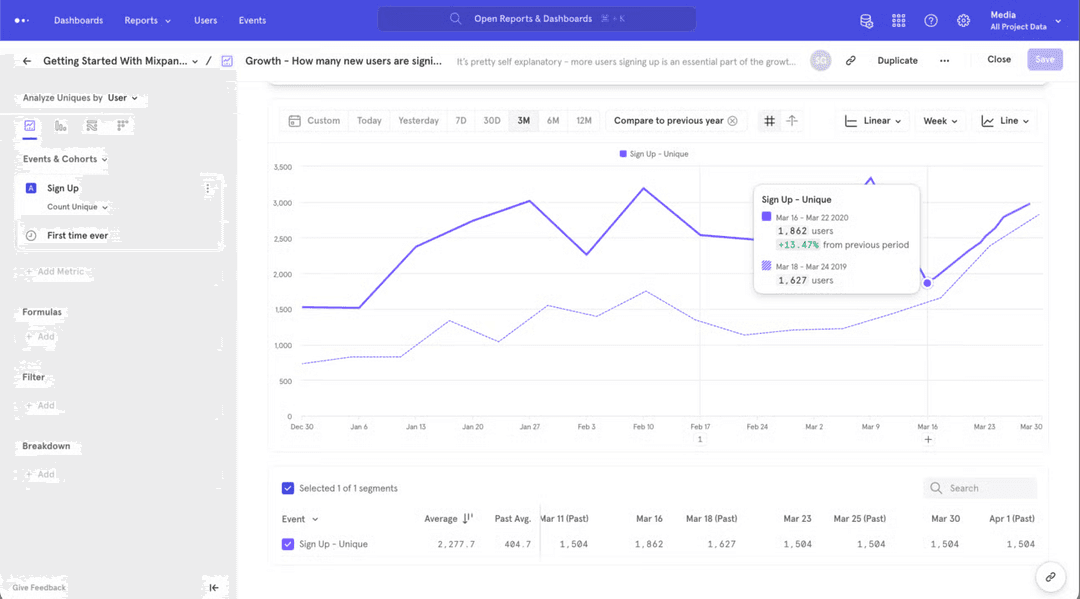The width and height of the screenshot is (1080, 599).
Task: Select the line chart visualization icon
Action: coord(29,125)
